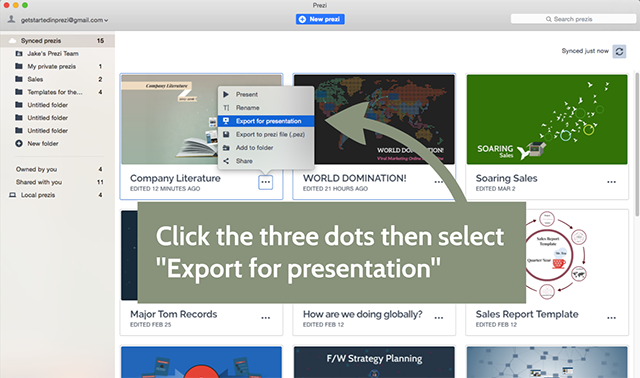Image resolution: width=640 pixels, height=378 pixels.
Task: Open three-dots menu for Company Literature
Action: (x=265, y=182)
